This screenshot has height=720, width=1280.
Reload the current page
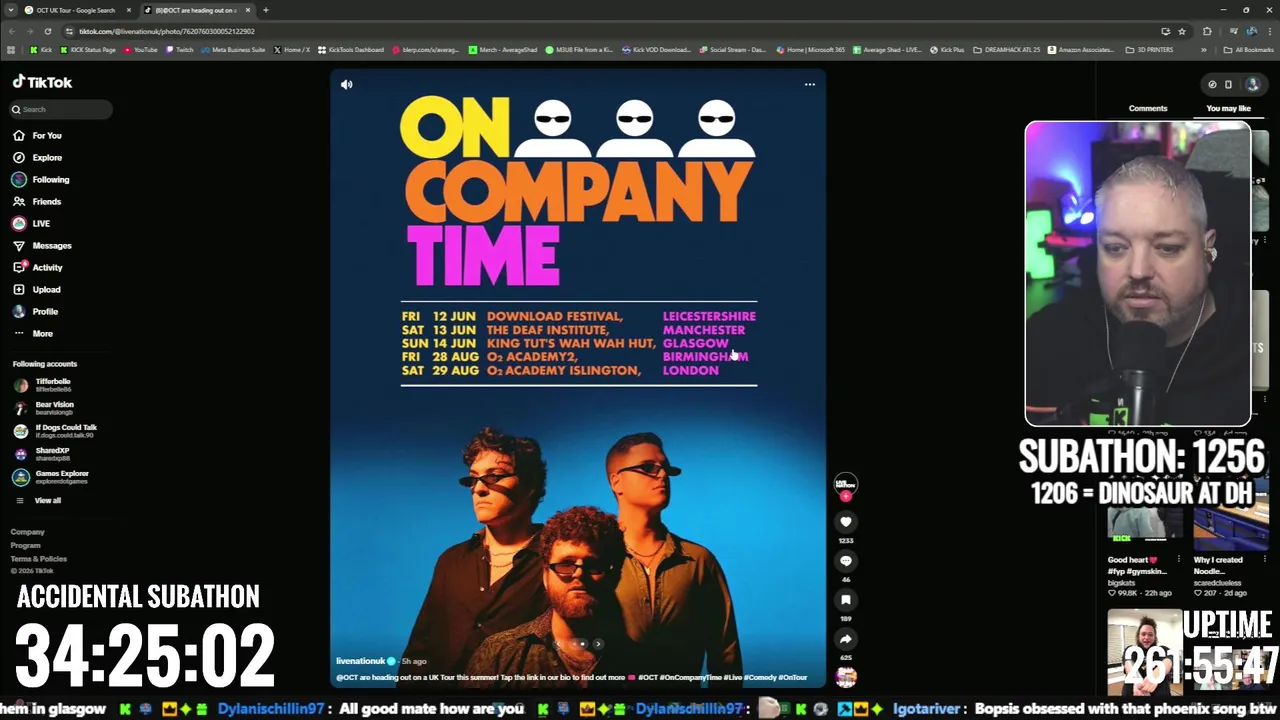47,31
